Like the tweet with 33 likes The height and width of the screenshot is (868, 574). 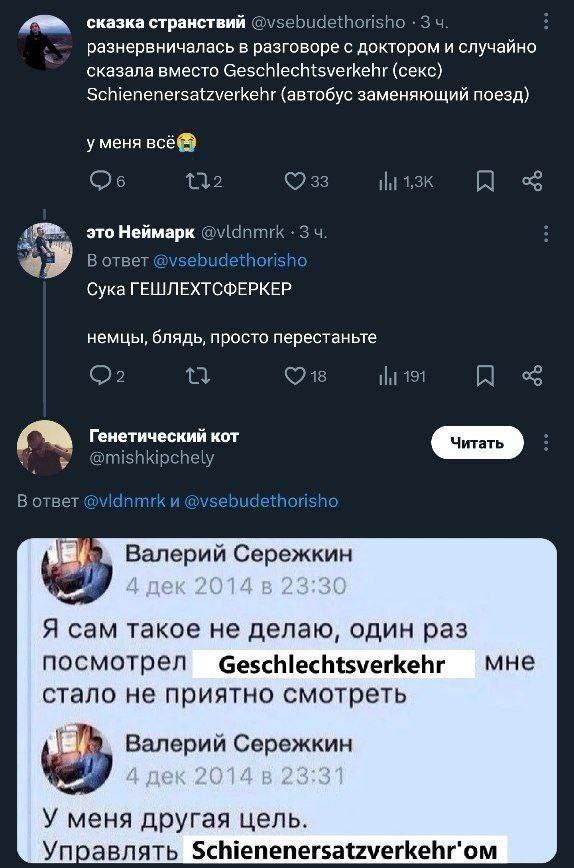pos(306,181)
